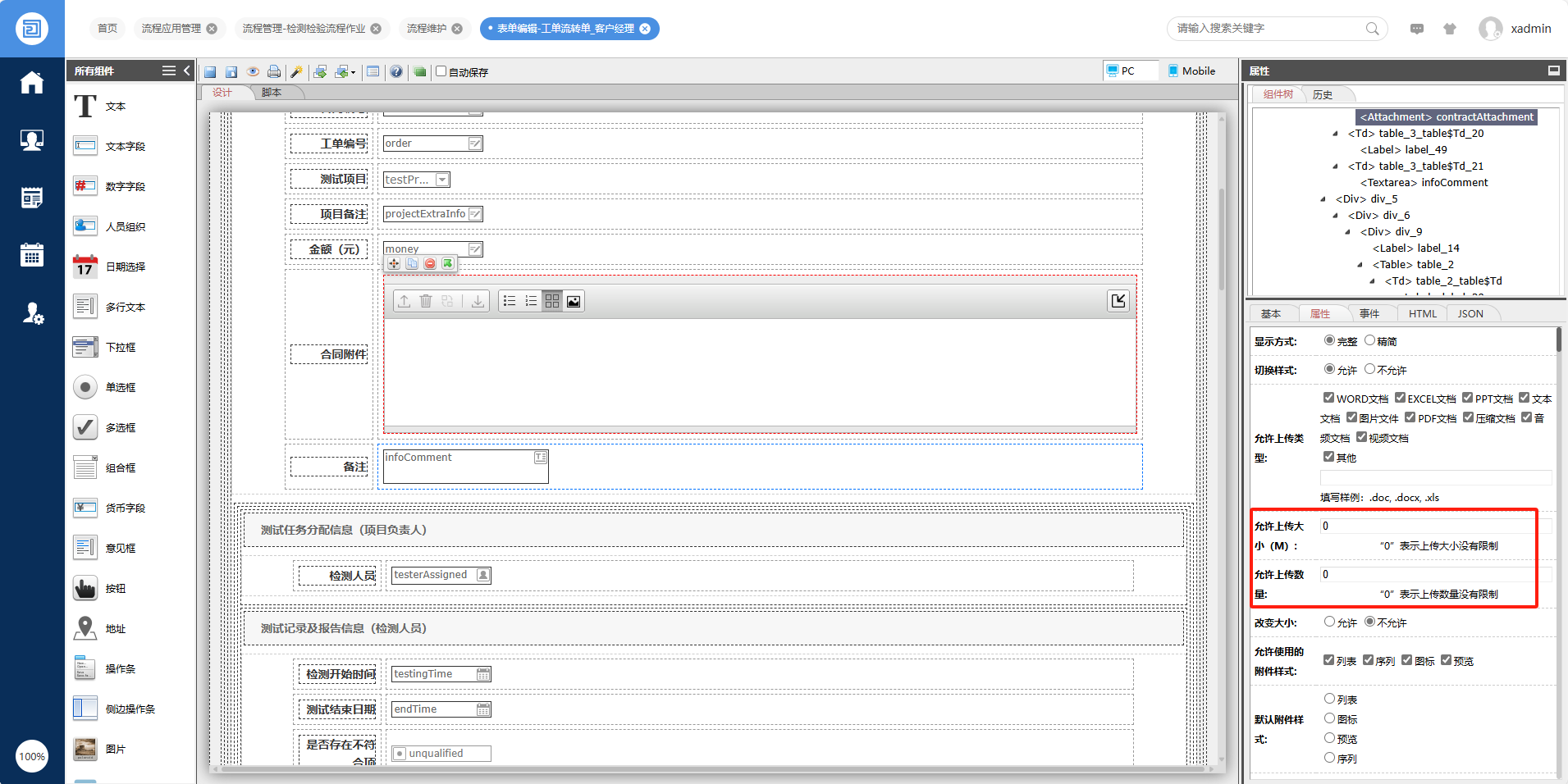Switch to the 脚本 script tab
The width and height of the screenshot is (1568, 784).
tap(272, 93)
